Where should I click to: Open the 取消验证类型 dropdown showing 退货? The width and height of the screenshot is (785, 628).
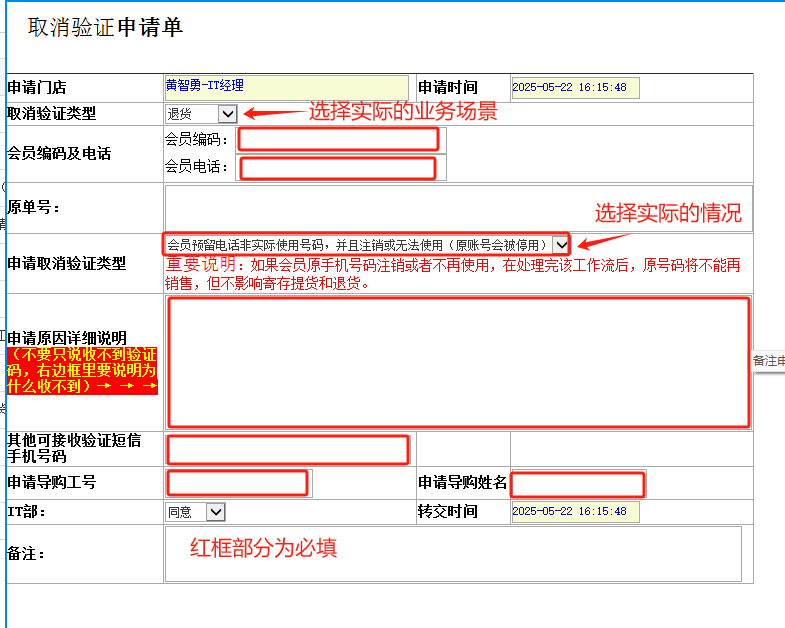pyautogui.click(x=202, y=114)
